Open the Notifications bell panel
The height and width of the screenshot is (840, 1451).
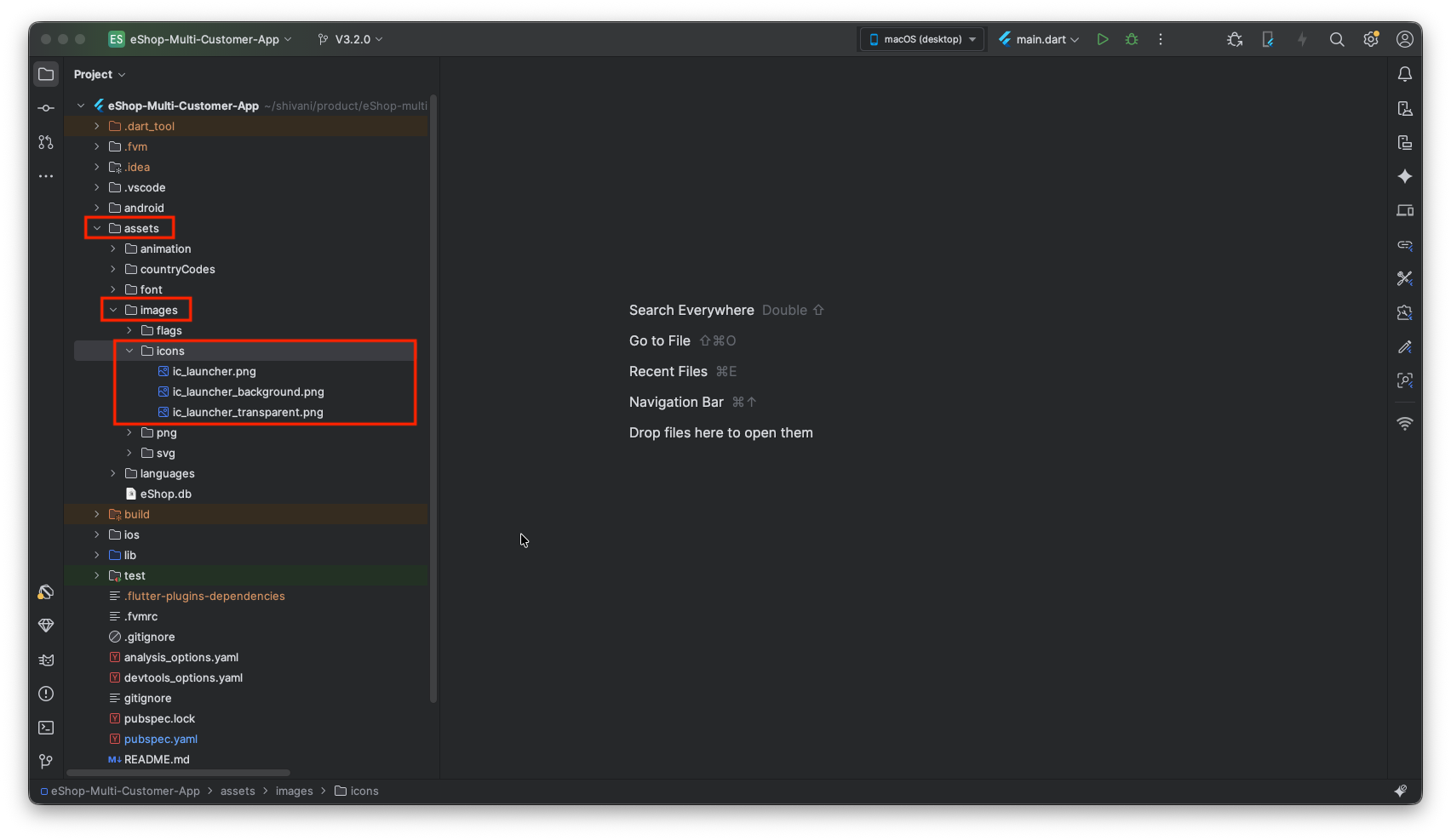coord(1405,74)
